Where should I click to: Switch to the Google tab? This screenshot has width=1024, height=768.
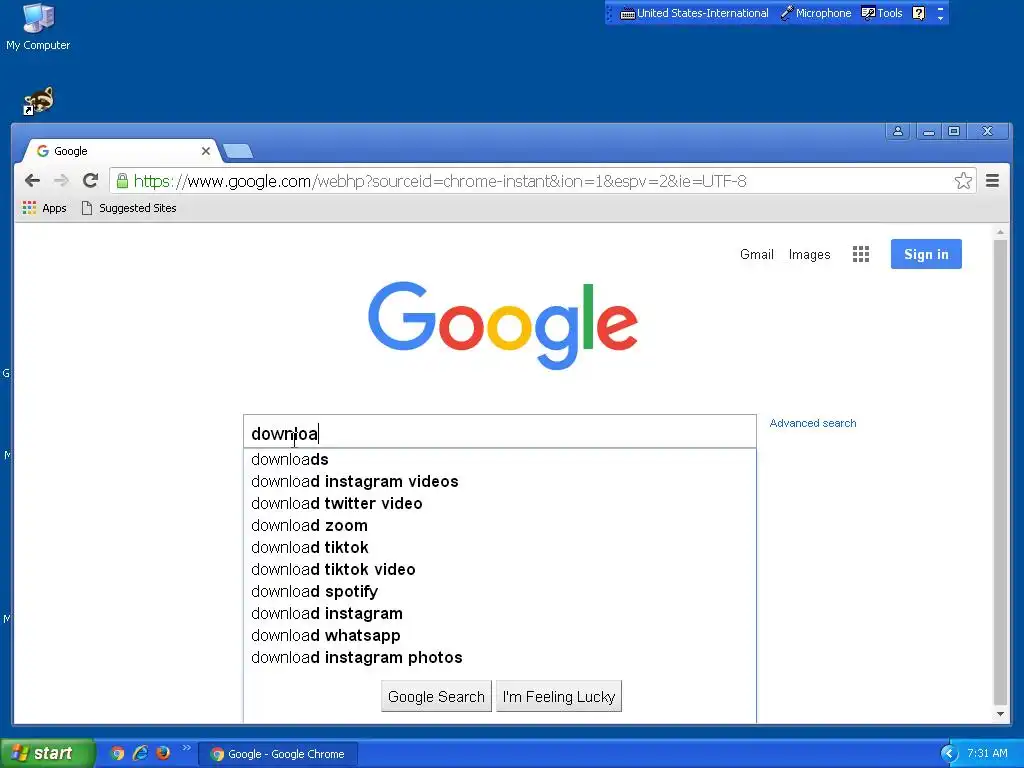point(121,151)
